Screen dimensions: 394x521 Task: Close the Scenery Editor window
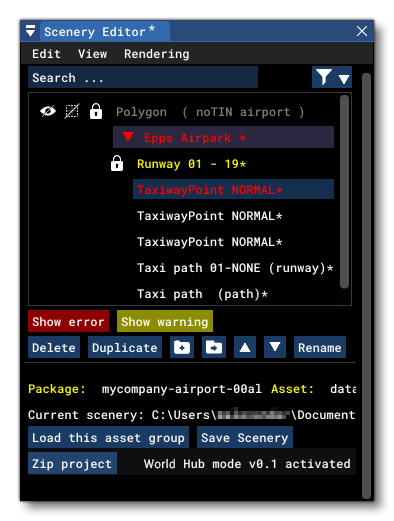(362, 31)
